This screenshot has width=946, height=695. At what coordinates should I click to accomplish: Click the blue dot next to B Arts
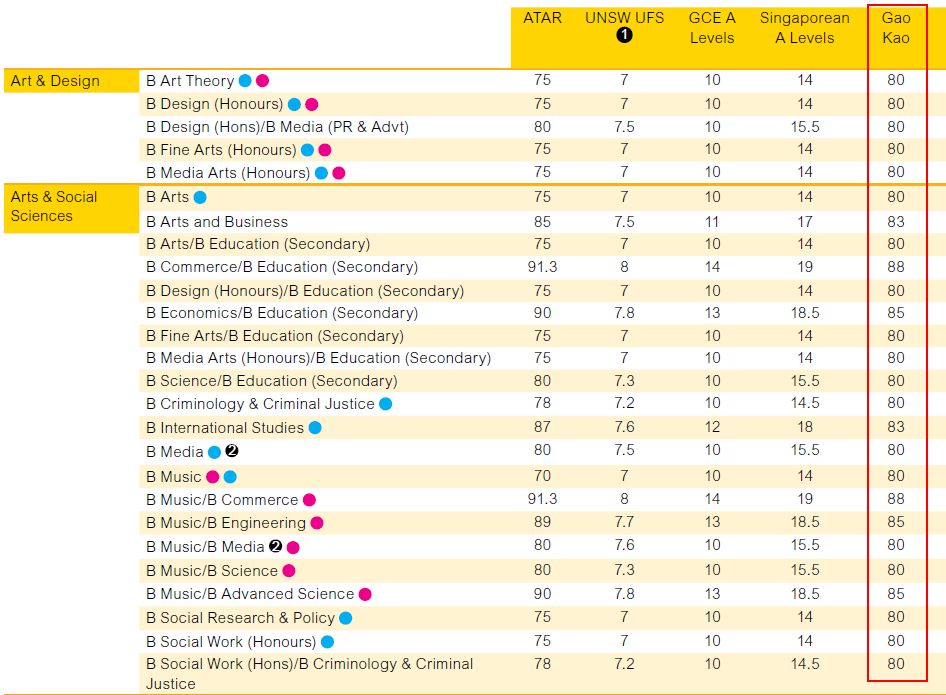point(200,197)
